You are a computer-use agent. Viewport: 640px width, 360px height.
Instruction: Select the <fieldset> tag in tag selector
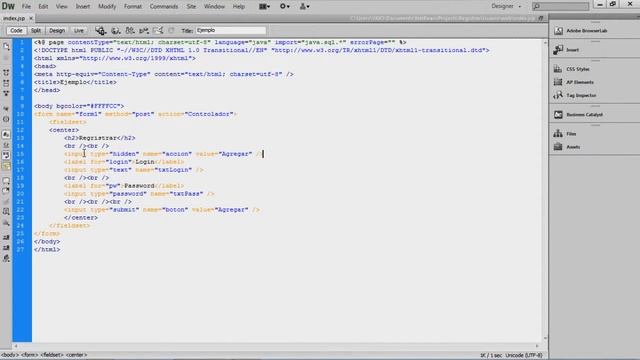[x=52, y=355]
